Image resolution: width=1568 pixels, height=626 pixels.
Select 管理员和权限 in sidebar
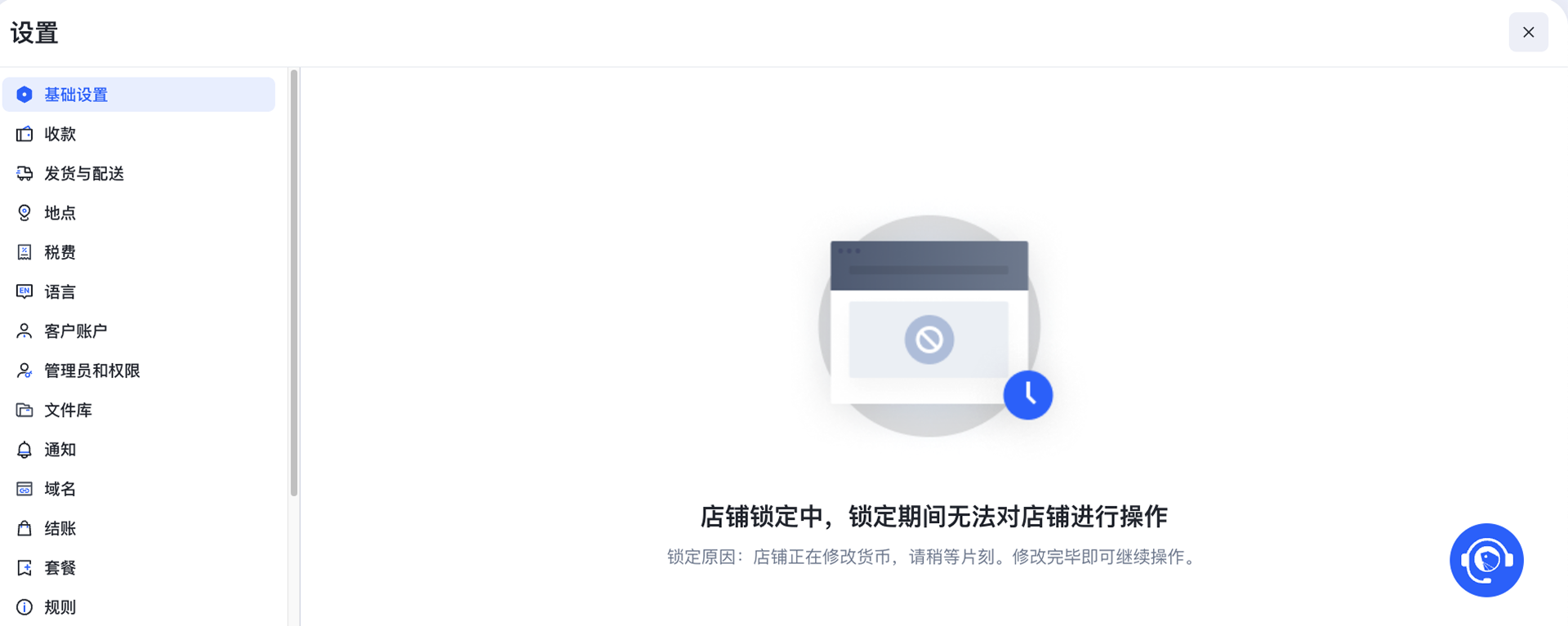pos(139,371)
